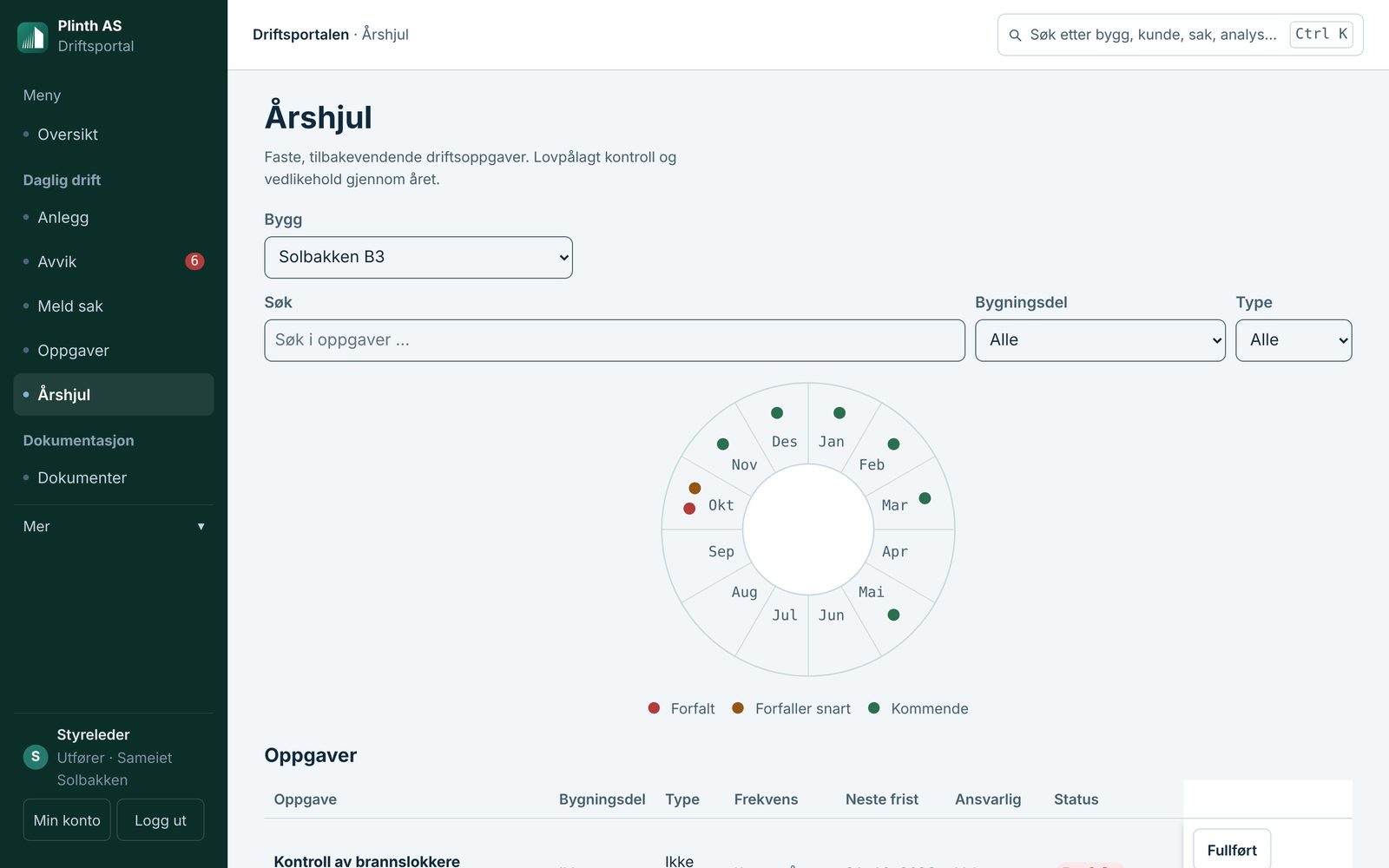Image resolution: width=1389 pixels, height=868 pixels.
Task: Click the green dot in Mar segment
Action: [x=925, y=498]
